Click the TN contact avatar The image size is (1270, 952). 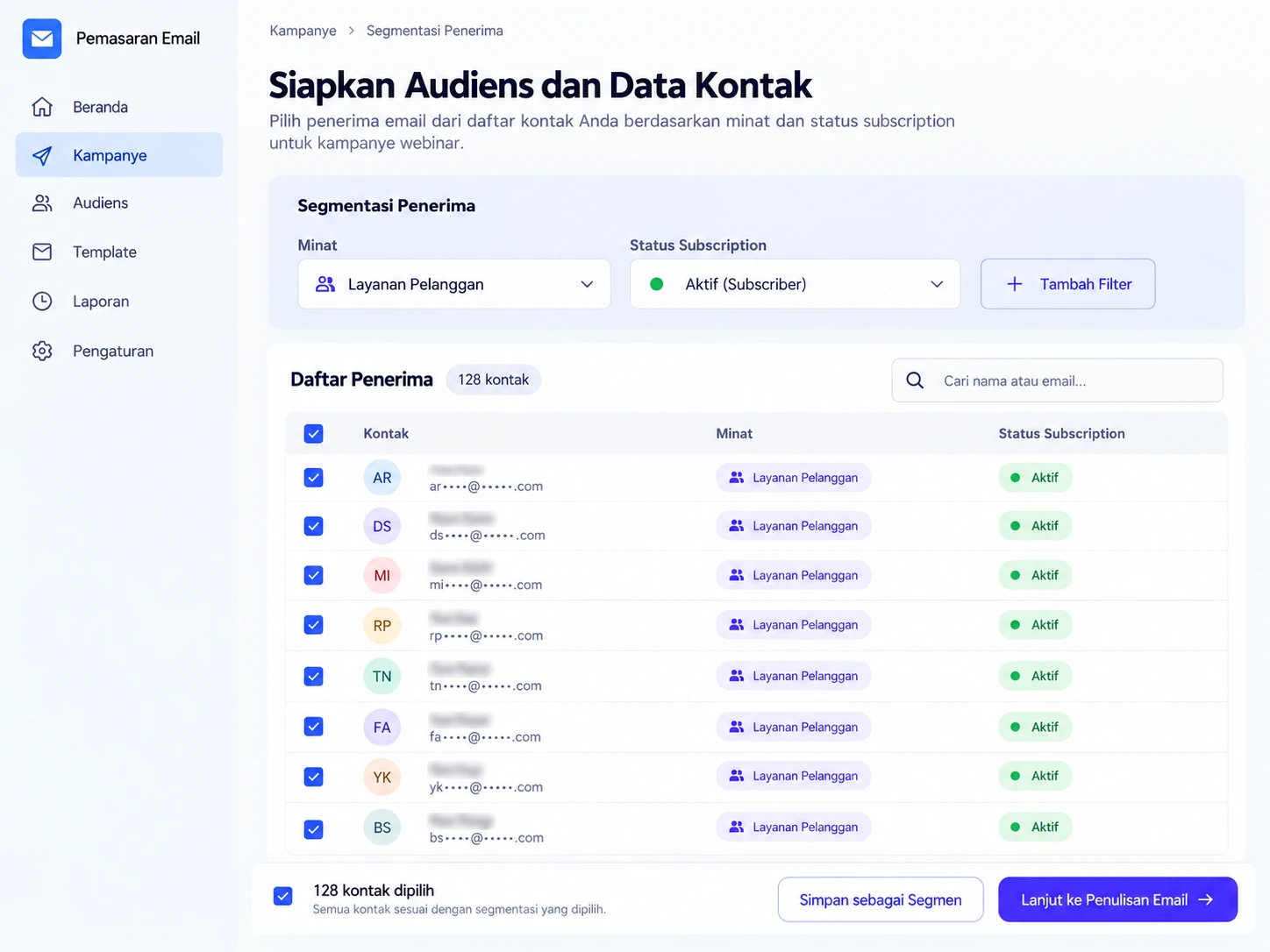382,676
